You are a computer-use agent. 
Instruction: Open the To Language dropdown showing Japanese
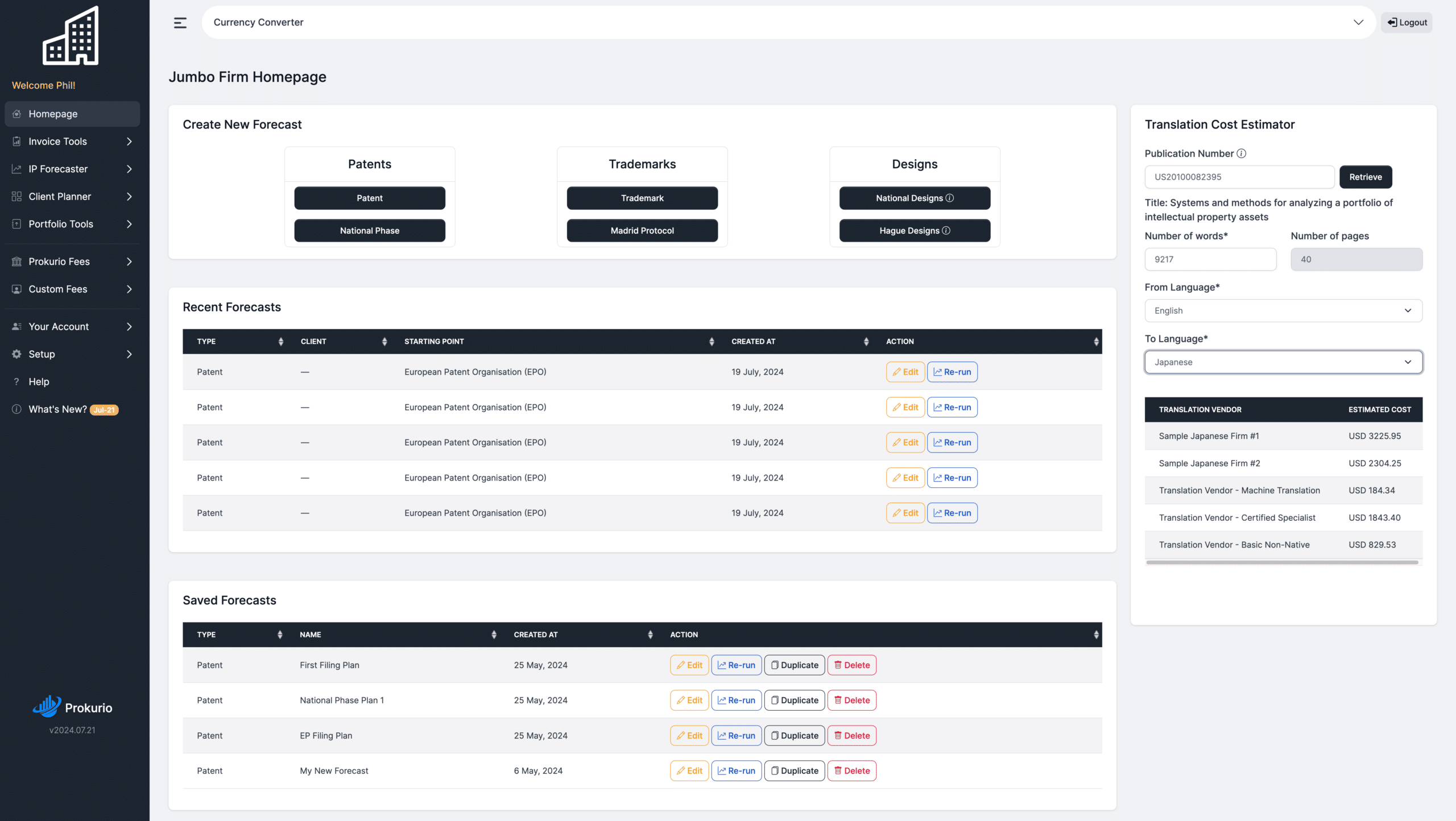pos(1283,362)
